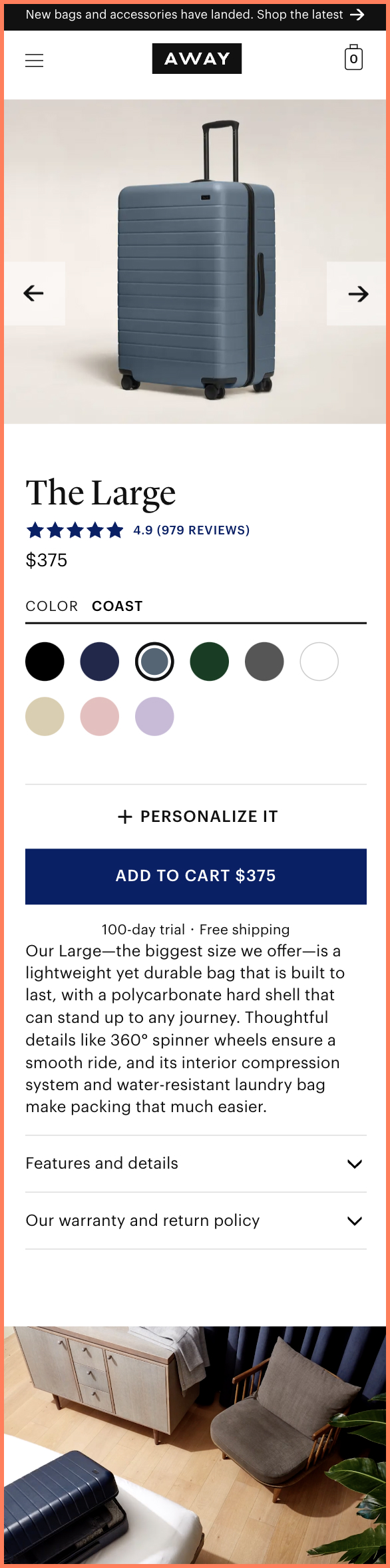Click the next image arrow
The height and width of the screenshot is (1568, 390).
click(358, 292)
